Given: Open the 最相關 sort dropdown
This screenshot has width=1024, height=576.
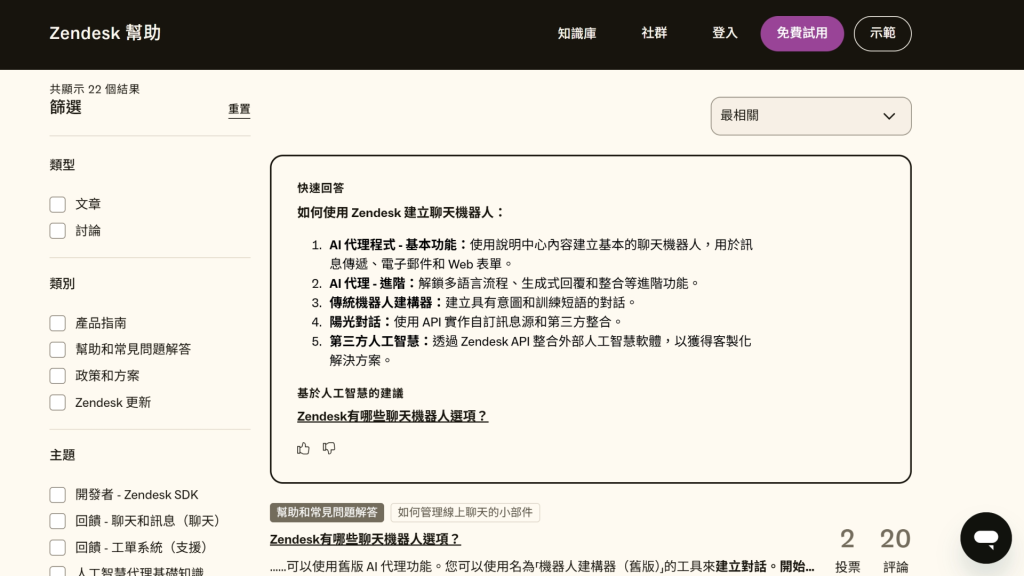Looking at the screenshot, I should [810, 116].
